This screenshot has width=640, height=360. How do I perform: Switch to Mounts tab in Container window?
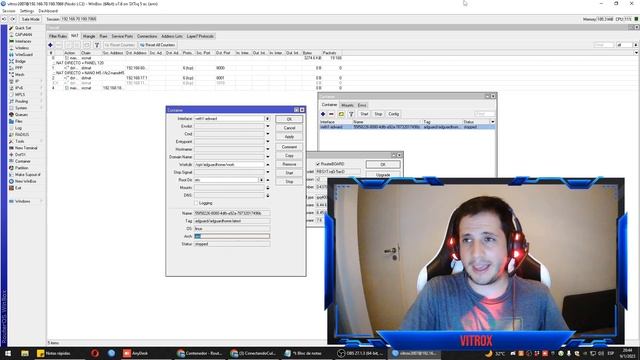click(x=347, y=105)
